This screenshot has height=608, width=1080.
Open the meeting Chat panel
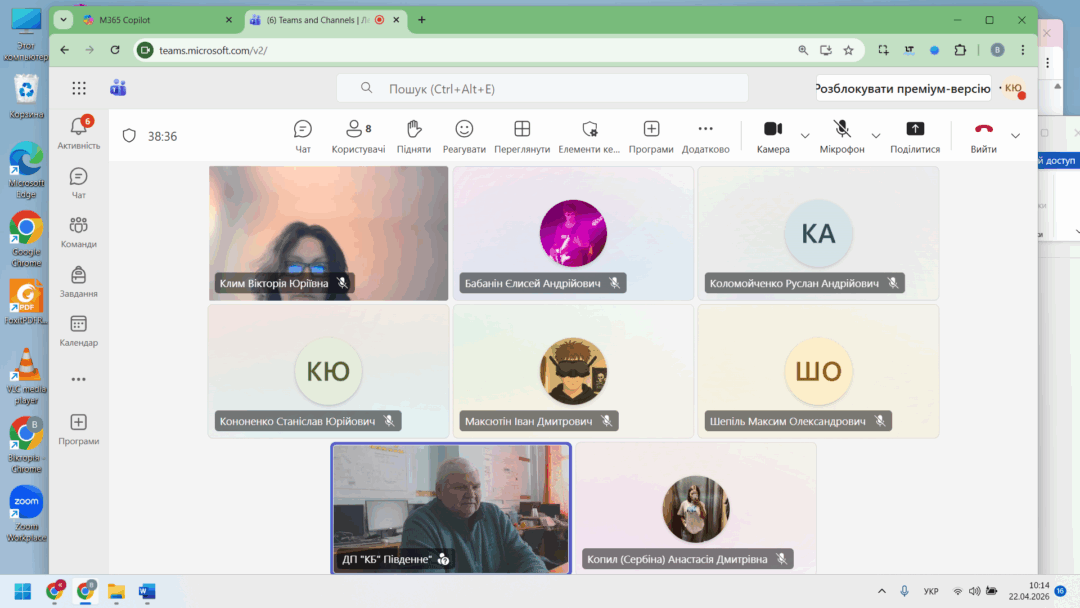(303, 136)
